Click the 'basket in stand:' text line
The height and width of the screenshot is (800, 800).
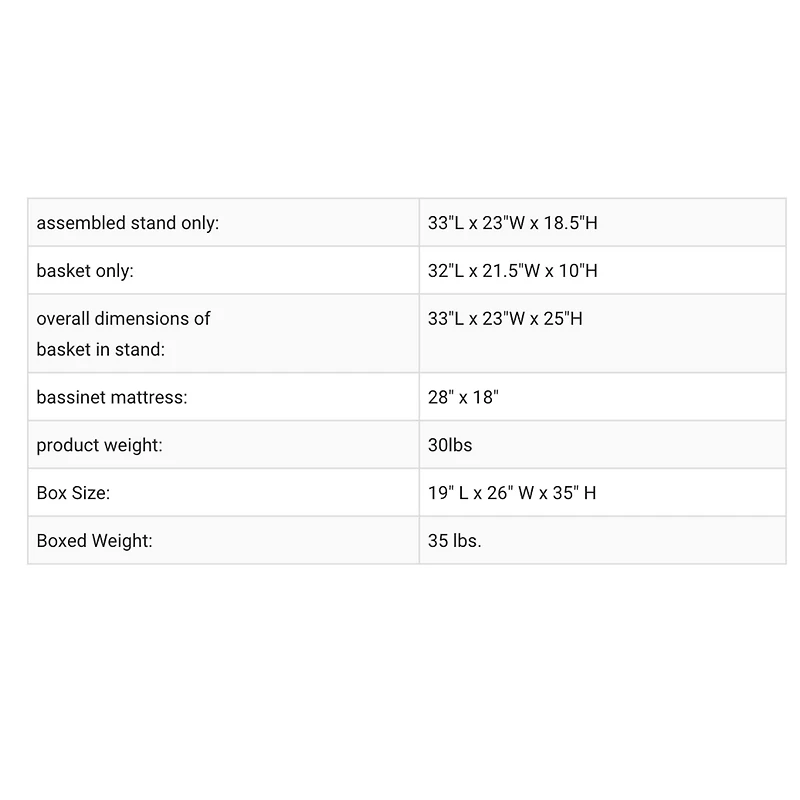click(100, 350)
